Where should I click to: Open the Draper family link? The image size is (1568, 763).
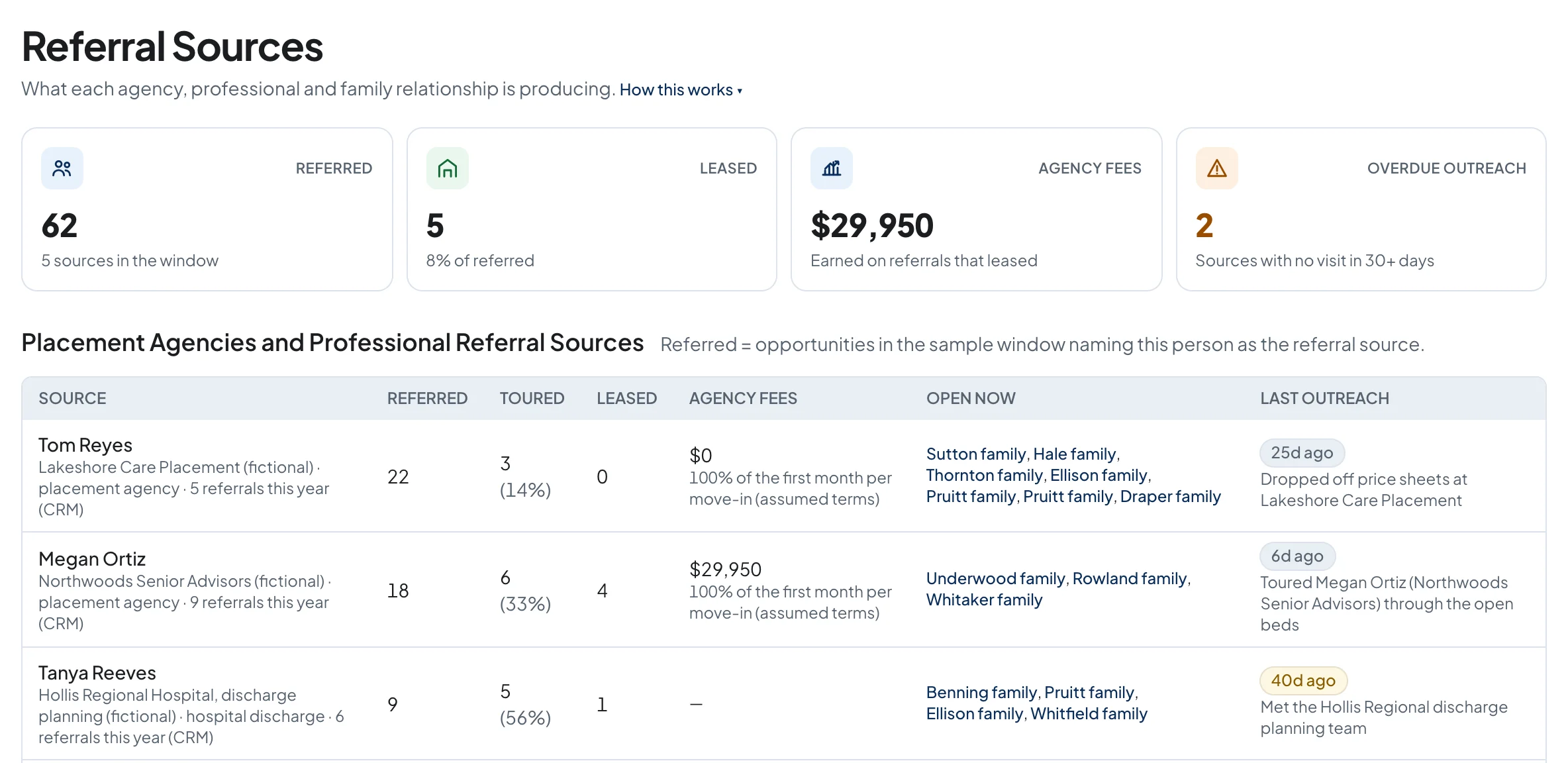1171,497
